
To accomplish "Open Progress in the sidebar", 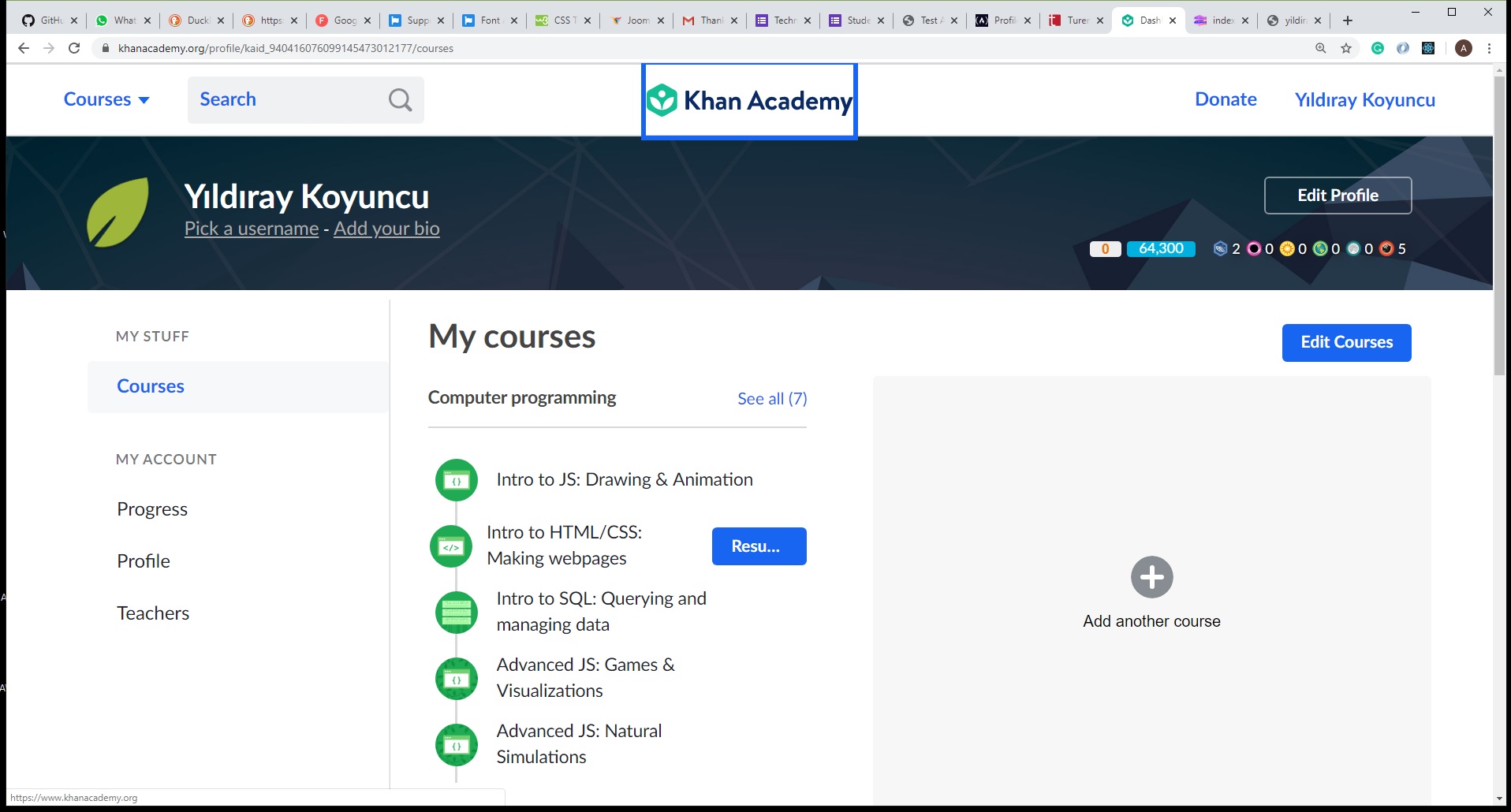I will click(152, 509).
